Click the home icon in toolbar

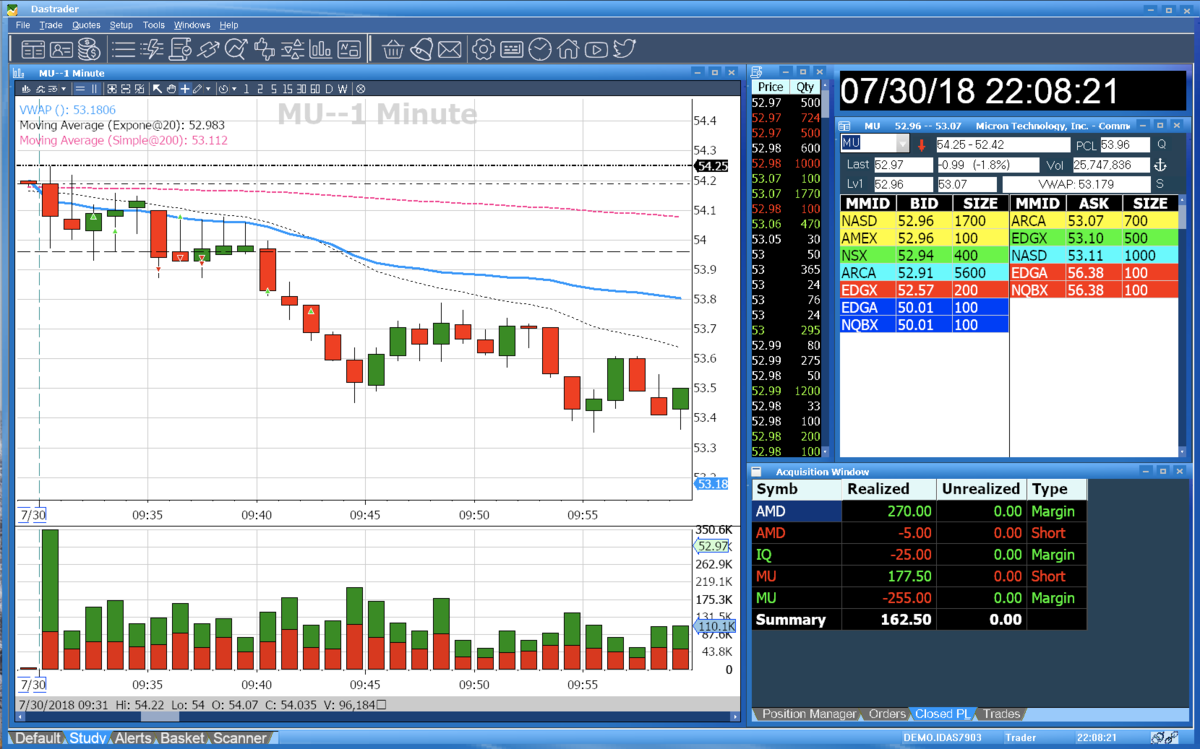pyautogui.click(x=568, y=48)
